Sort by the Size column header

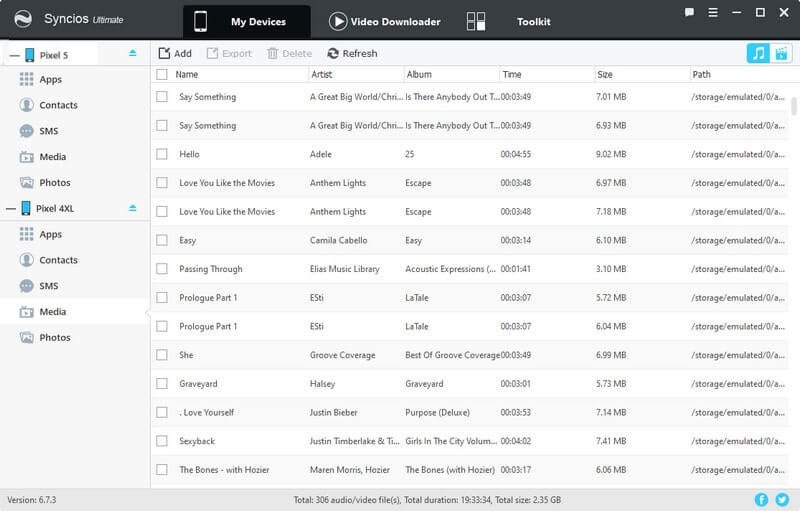tap(605, 74)
